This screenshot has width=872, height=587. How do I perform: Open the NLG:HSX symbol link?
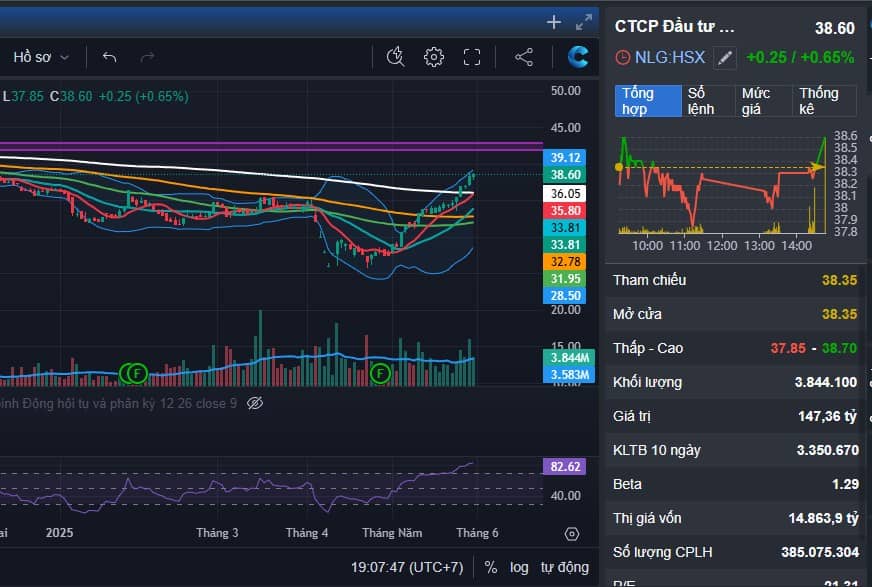670,57
